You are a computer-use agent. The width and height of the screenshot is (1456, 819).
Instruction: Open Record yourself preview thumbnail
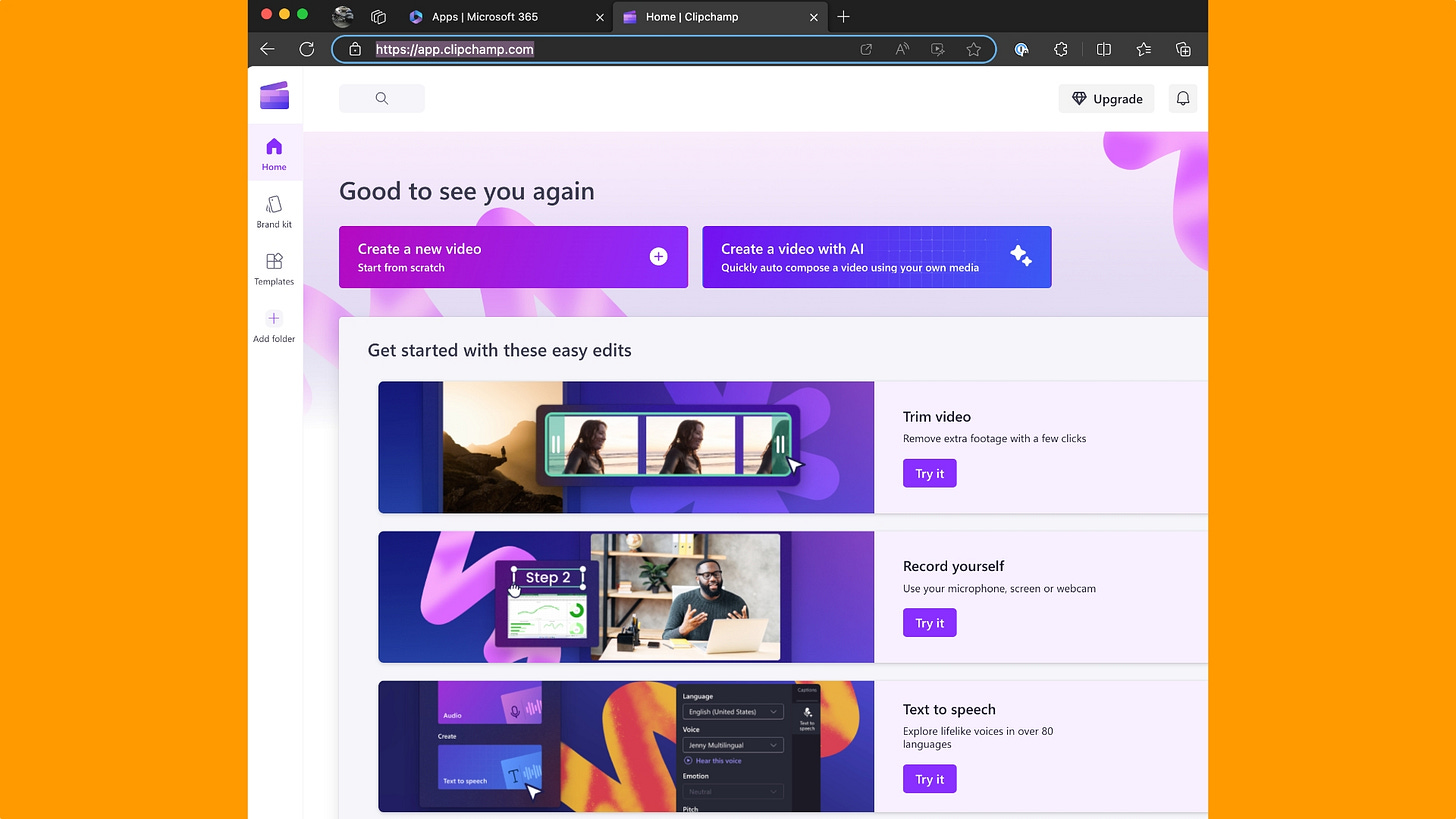626,597
